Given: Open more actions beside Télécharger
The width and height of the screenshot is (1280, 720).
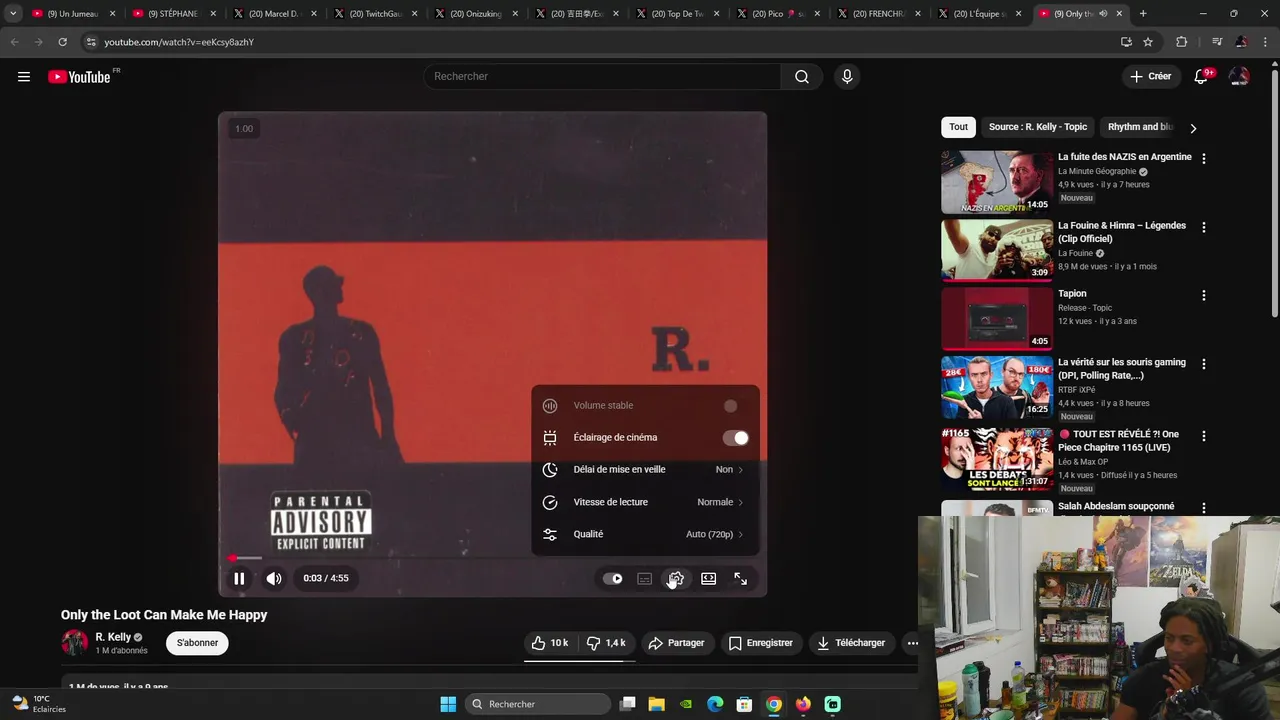Looking at the screenshot, I should pos(912,643).
